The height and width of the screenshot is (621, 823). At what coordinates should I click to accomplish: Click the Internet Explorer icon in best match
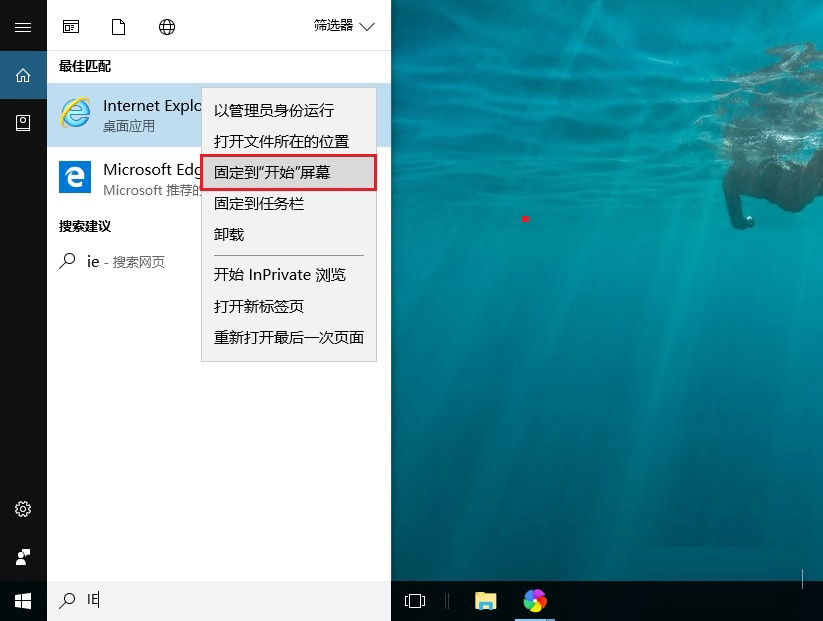(75, 114)
